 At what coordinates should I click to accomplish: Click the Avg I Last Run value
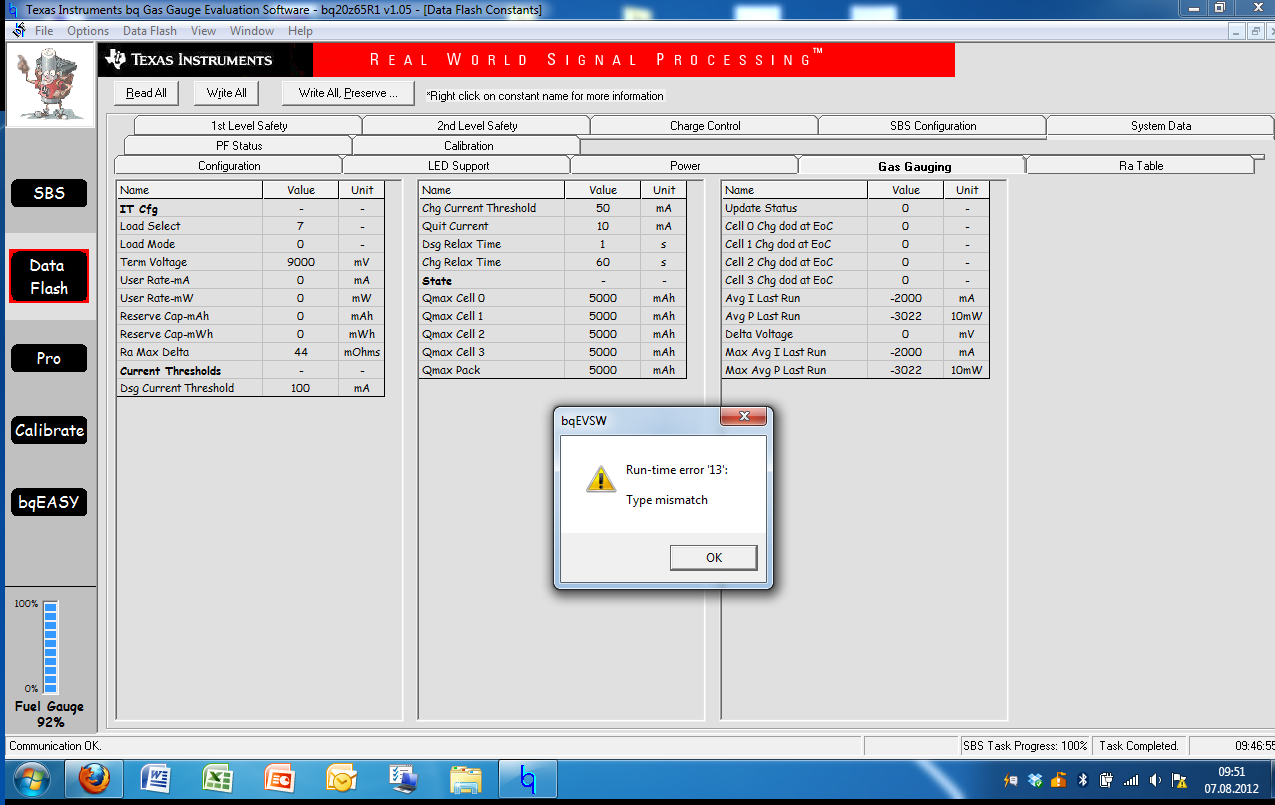(x=905, y=298)
